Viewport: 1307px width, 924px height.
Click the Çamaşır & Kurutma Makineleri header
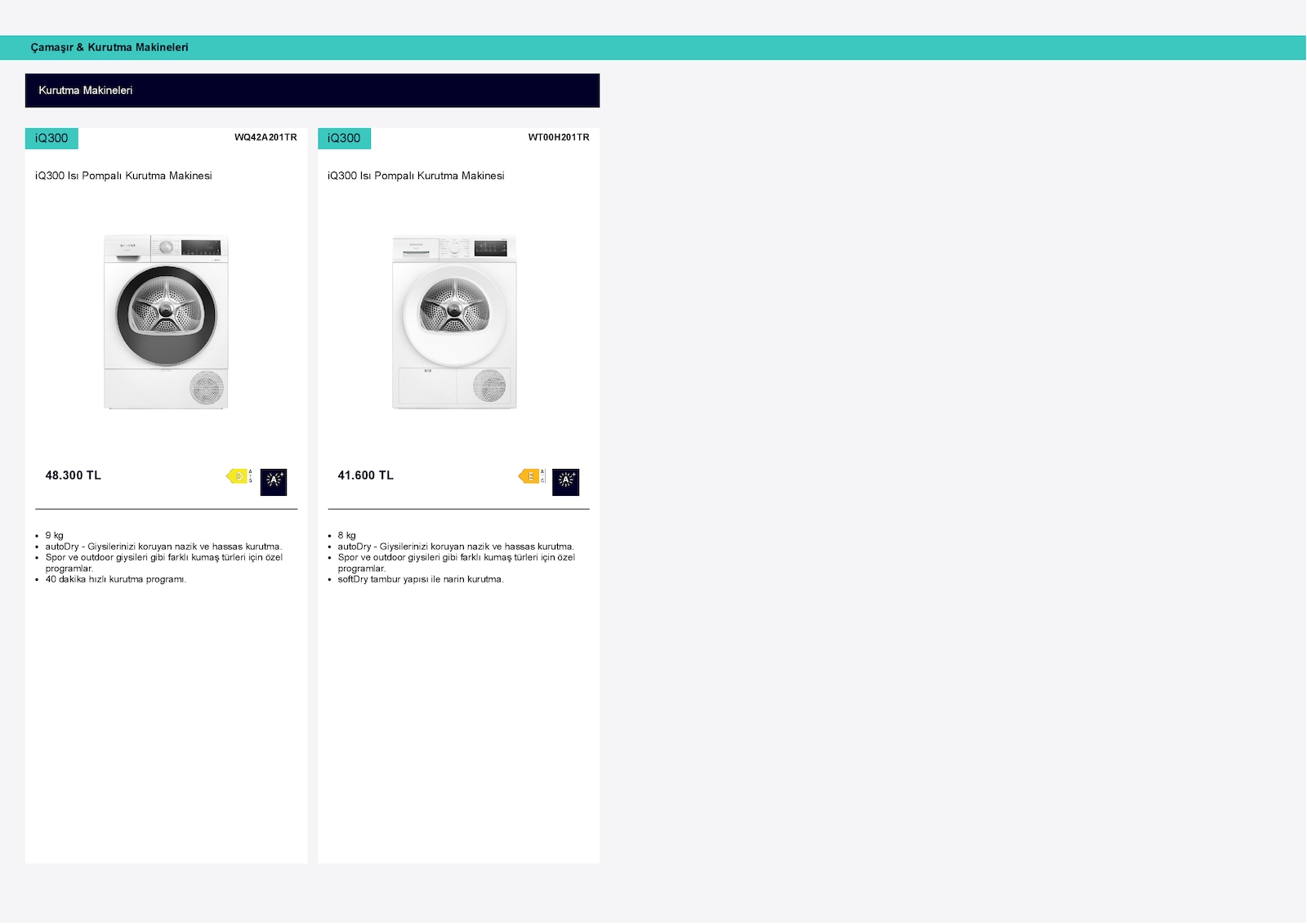click(x=109, y=47)
